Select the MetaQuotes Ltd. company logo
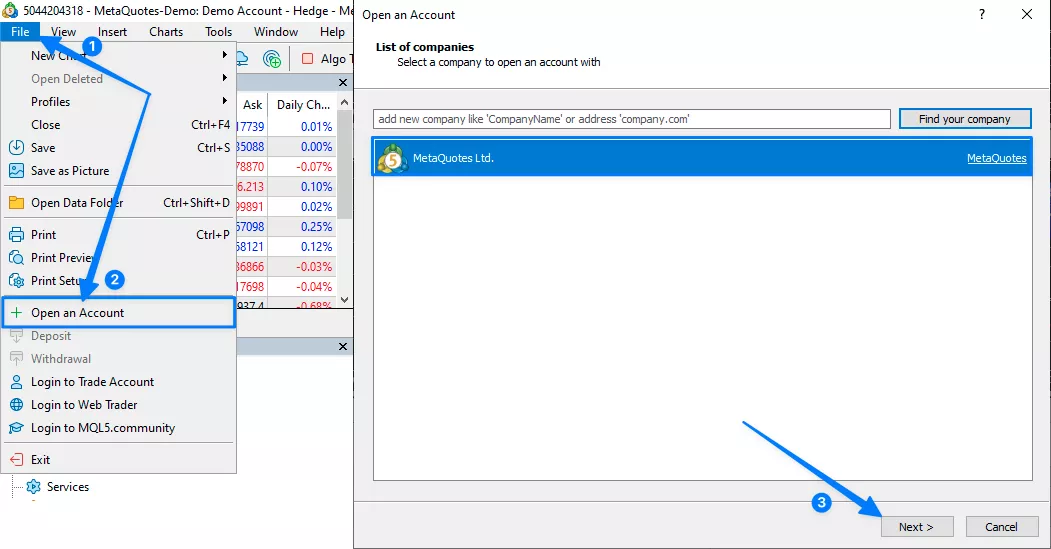1051x549 pixels. click(392, 158)
